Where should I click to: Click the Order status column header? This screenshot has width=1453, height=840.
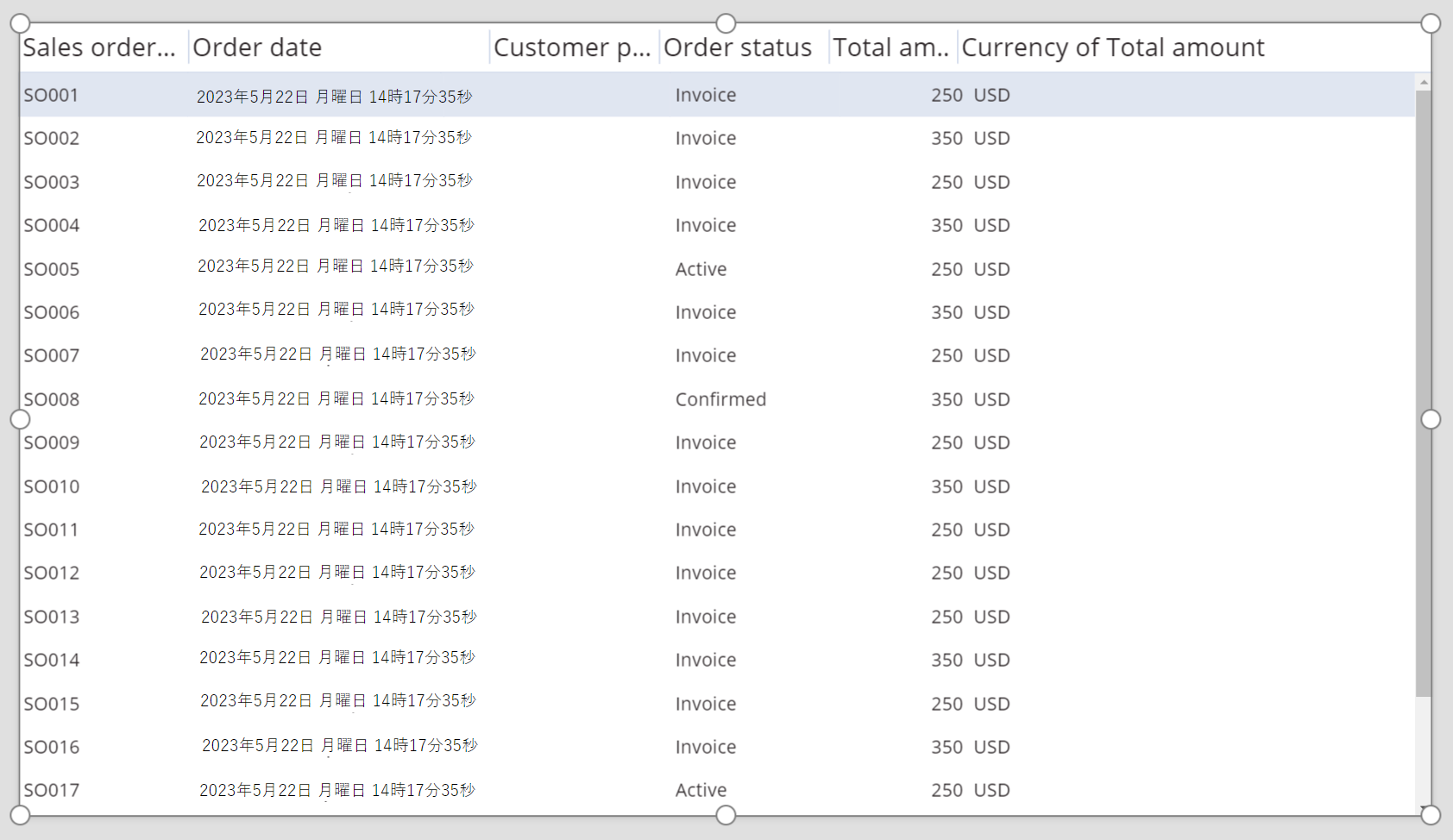click(x=738, y=47)
